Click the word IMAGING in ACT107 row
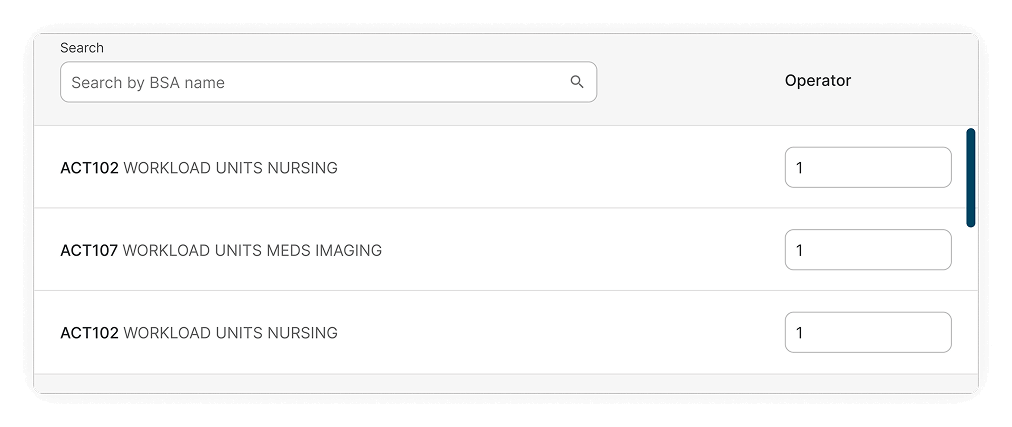This screenshot has width=1012, height=427. [x=348, y=250]
